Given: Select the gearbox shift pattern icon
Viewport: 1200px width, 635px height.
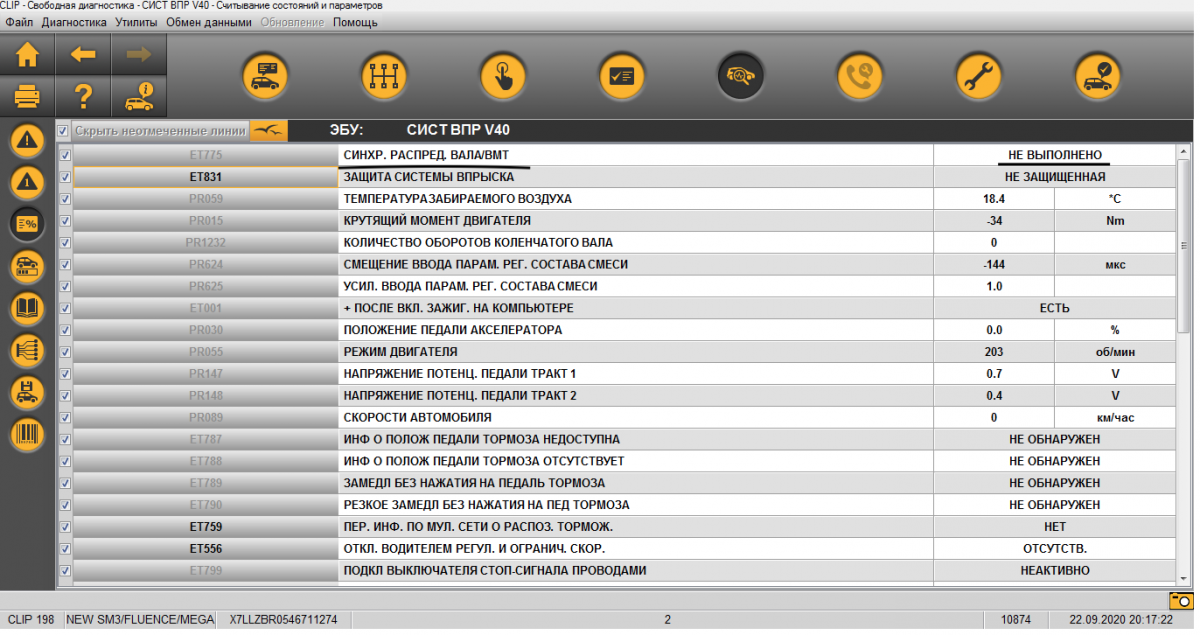Looking at the screenshot, I should [384, 75].
